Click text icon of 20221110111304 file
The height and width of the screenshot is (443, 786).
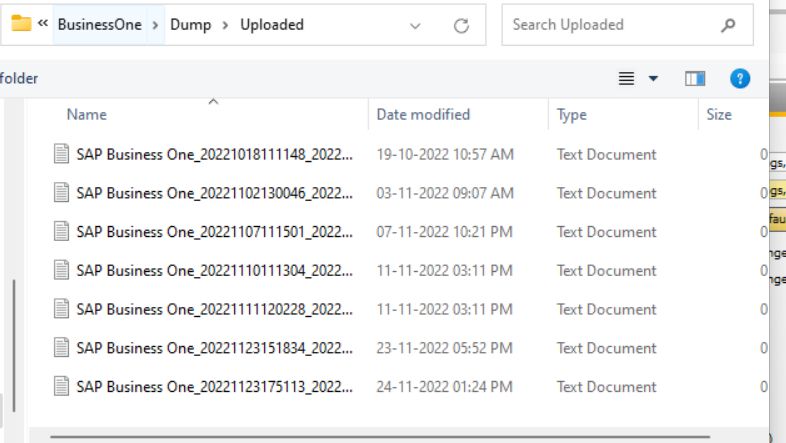pyautogui.click(x=61, y=270)
